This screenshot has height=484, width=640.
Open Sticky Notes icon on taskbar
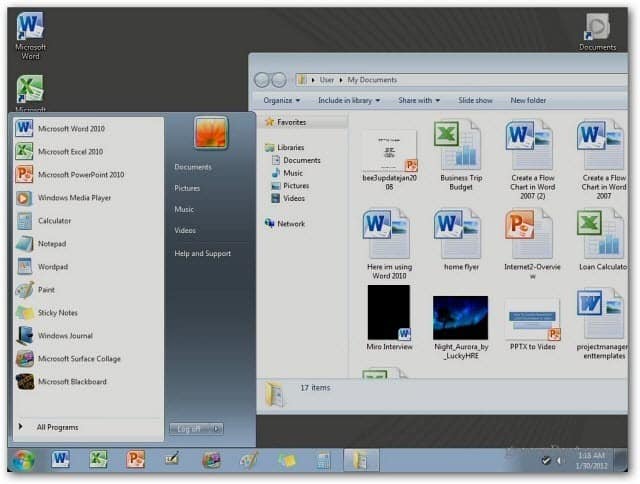(287, 461)
